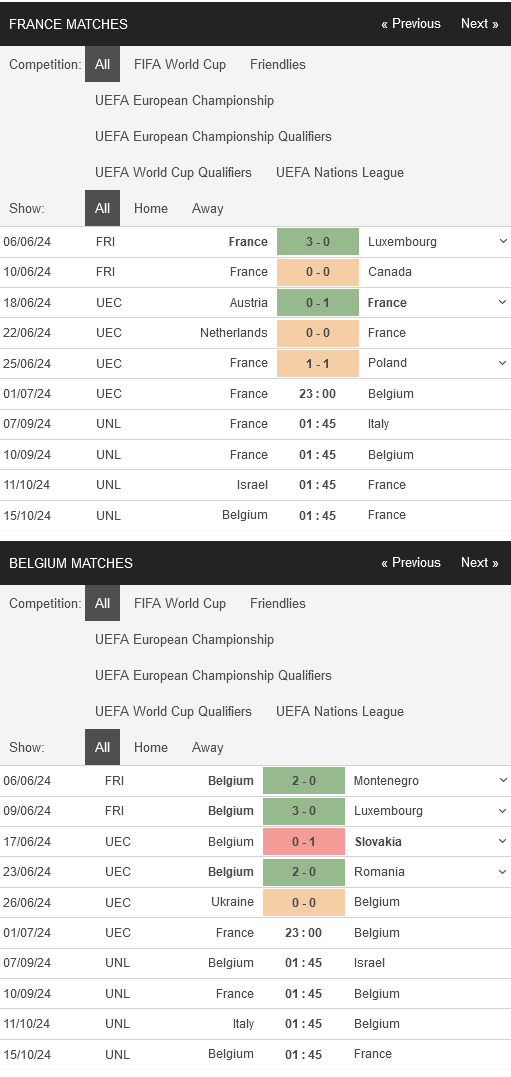The width and height of the screenshot is (511, 1077).
Task: Expand France vs Luxembourg match details chevron
Action: point(503,241)
